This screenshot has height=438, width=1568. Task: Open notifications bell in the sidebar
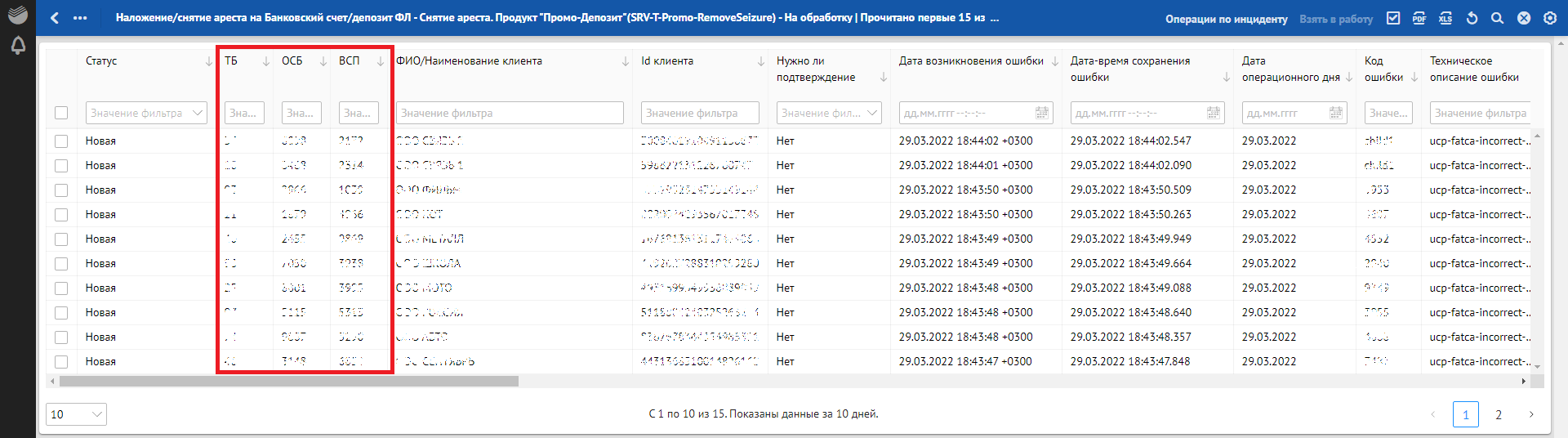point(18,46)
